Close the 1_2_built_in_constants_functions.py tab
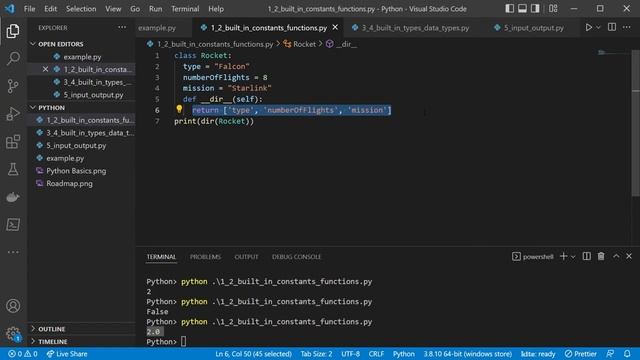The width and height of the screenshot is (640, 360). point(335,27)
